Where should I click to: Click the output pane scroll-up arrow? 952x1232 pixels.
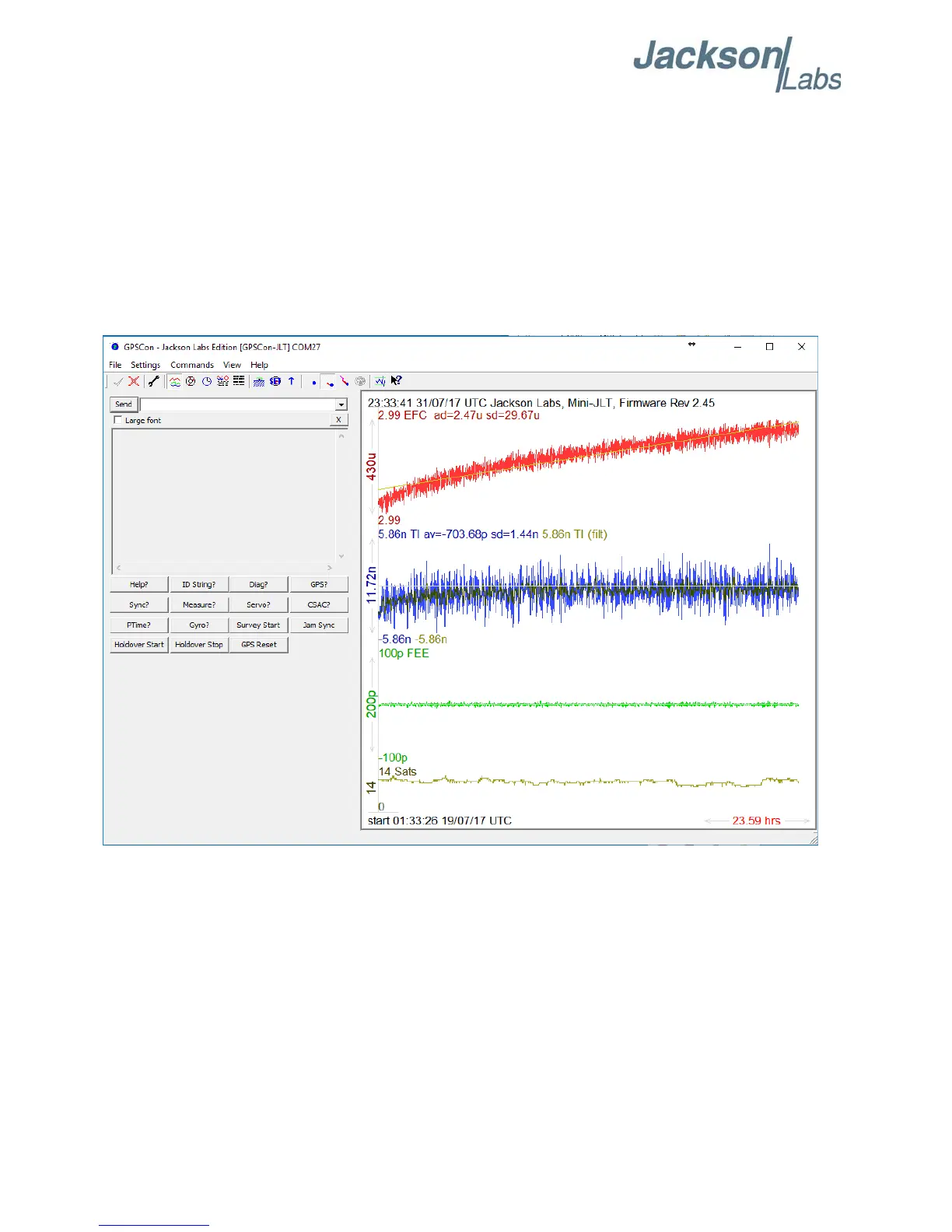[x=341, y=436]
